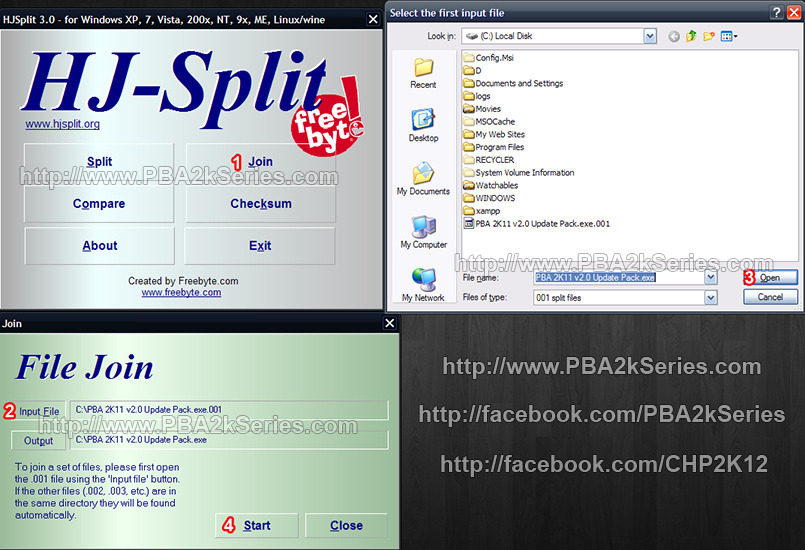Select the MSOCache folder

(x=489, y=122)
